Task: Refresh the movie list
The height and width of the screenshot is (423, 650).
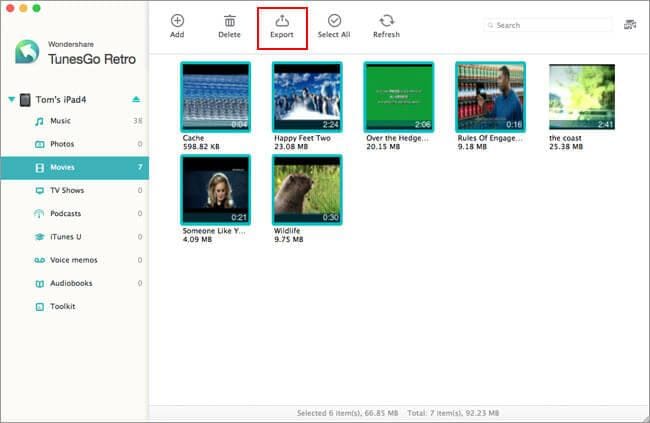Action: (386, 27)
